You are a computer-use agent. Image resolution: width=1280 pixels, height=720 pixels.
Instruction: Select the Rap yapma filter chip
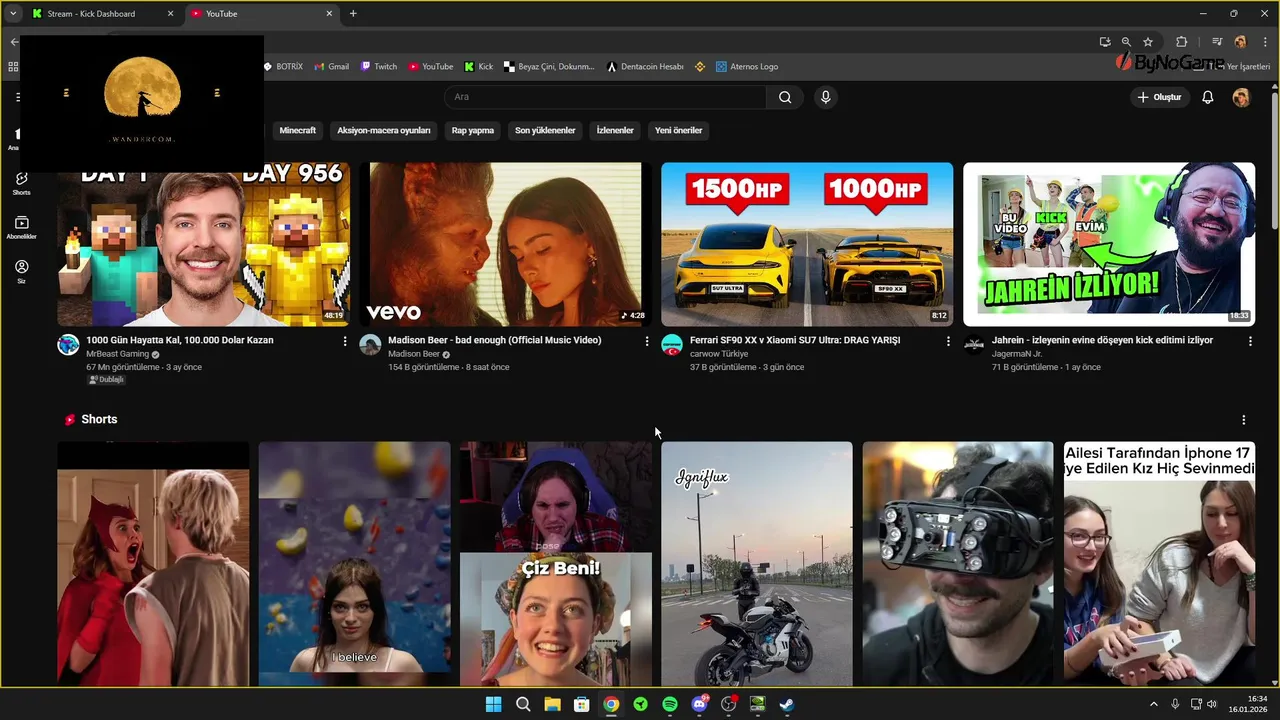[x=473, y=130]
